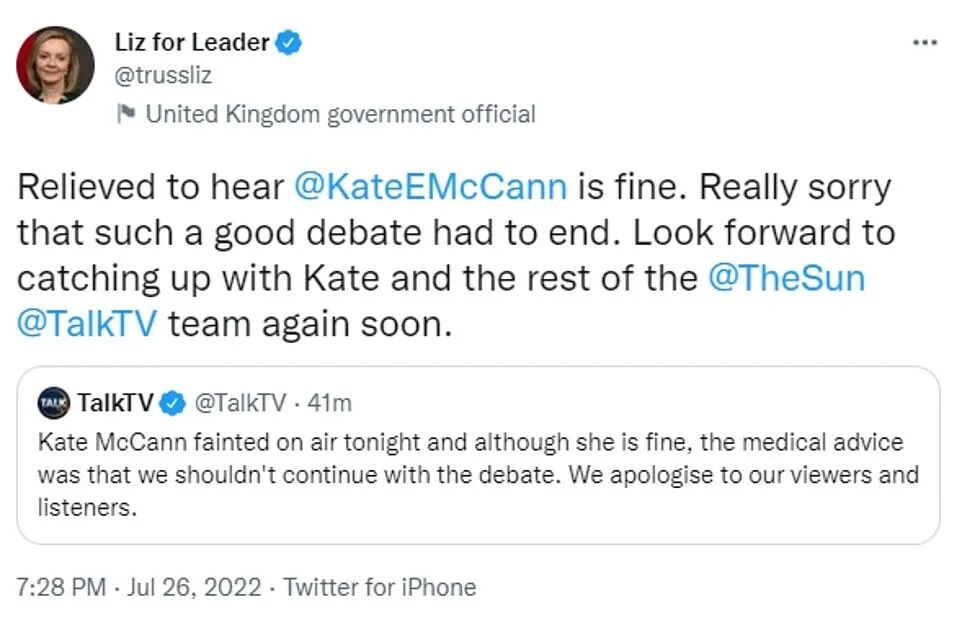
Task: Open the 41m timestamp of the quoted tweet
Action: [329, 403]
